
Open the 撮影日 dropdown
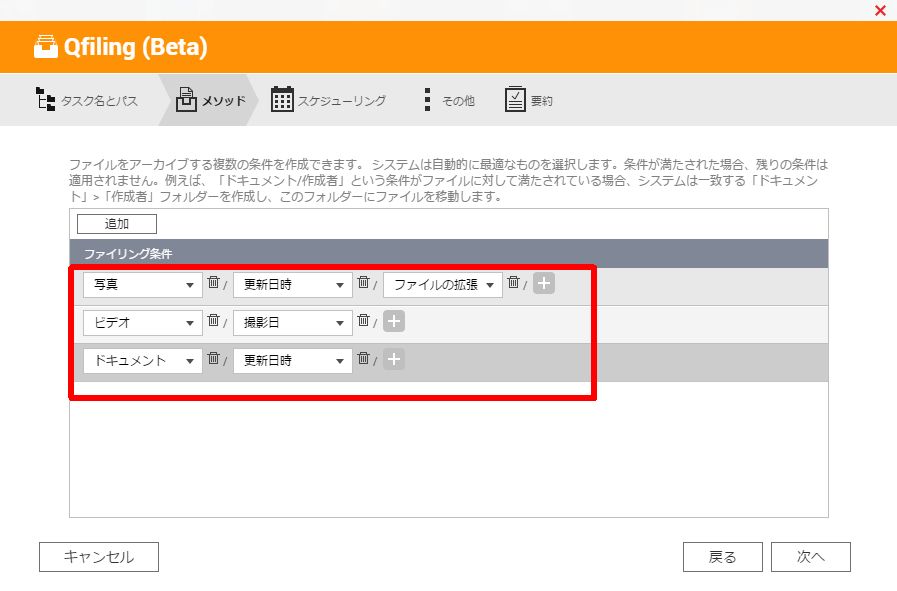pyautogui.click(x=293, y=323)
